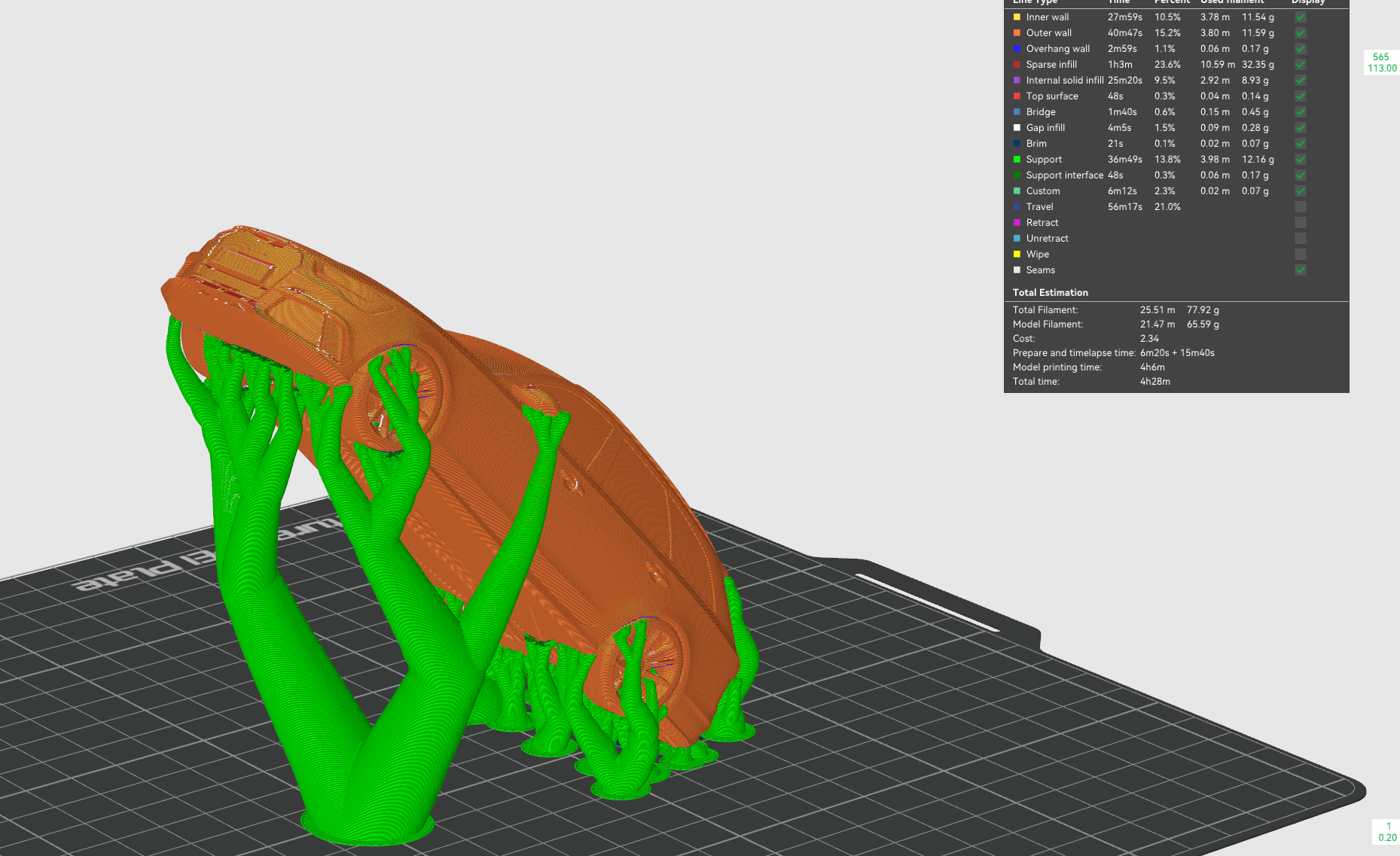The width and height of the screenshot is (1400, 856).
Task: Click the blue Overhang wall color swatch
Action: 1017,49
